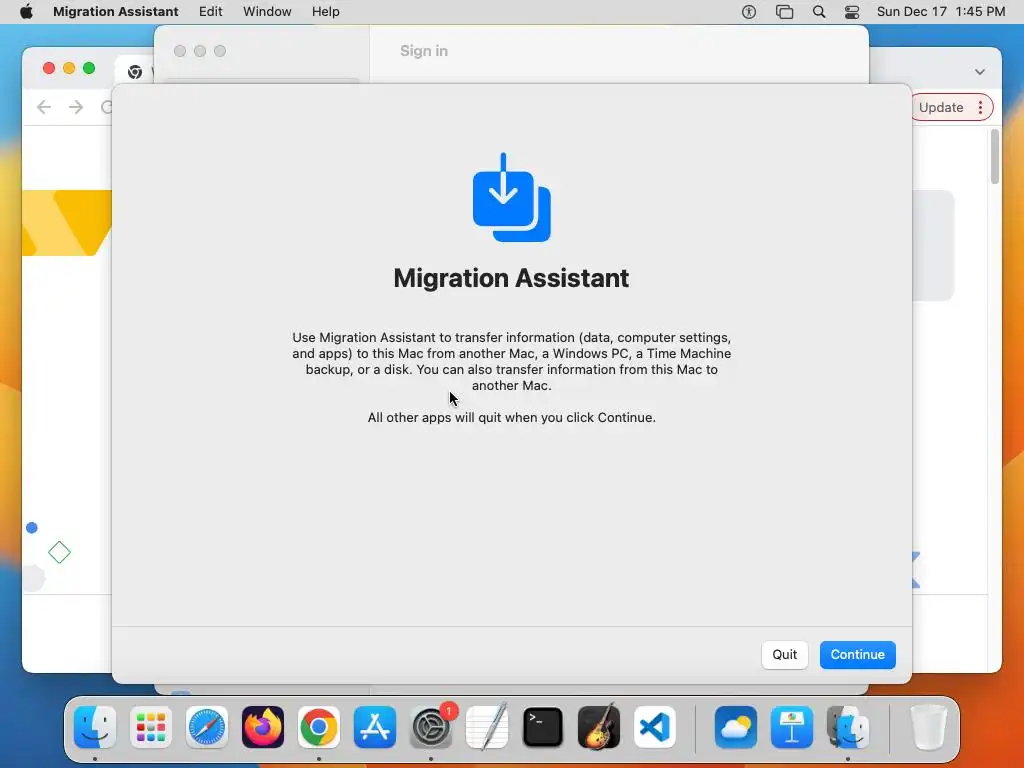1024x768 pixels.
Task: Minimize Chrome window with yellow button
Action: pos(69,68)
